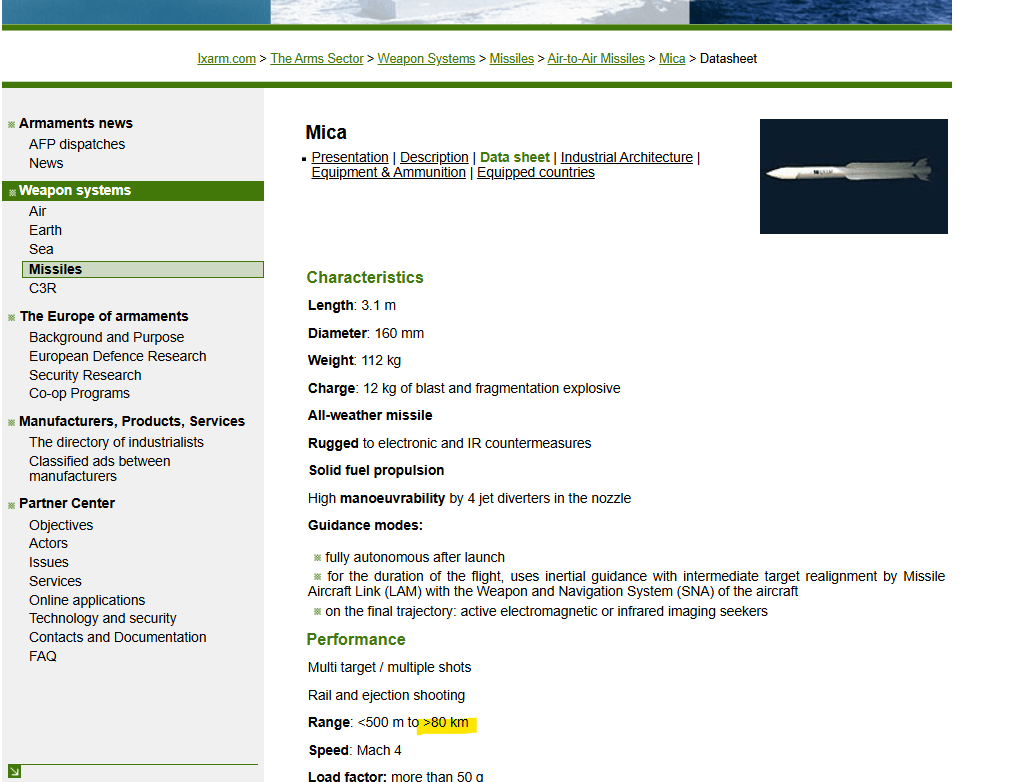Screen dimensions: 1018x782
Task: Open Air-to-Air Missiles breadcrumb link
Action: 596,59
